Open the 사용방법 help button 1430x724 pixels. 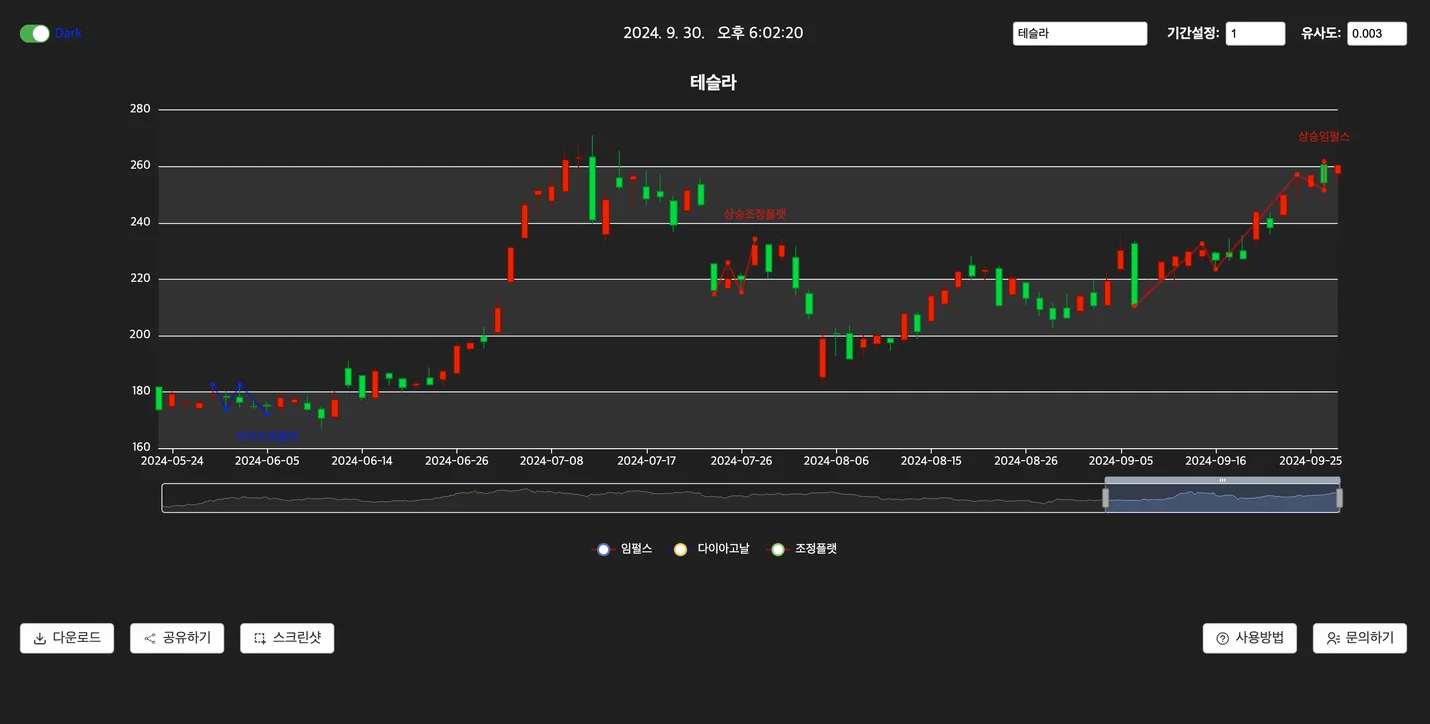[x=1250, y=638]
